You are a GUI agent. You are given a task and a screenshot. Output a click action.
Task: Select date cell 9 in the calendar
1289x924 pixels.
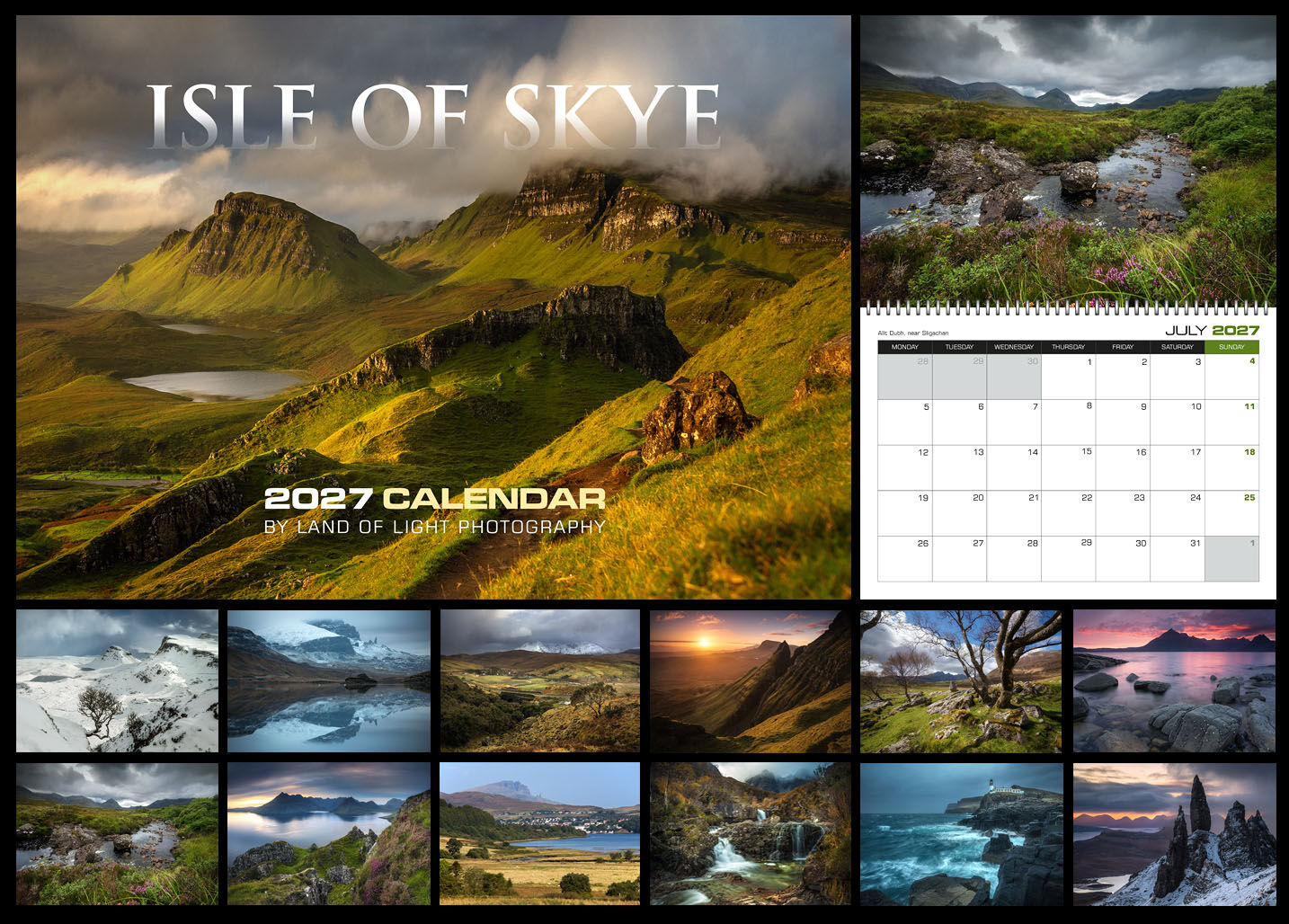1123,422
